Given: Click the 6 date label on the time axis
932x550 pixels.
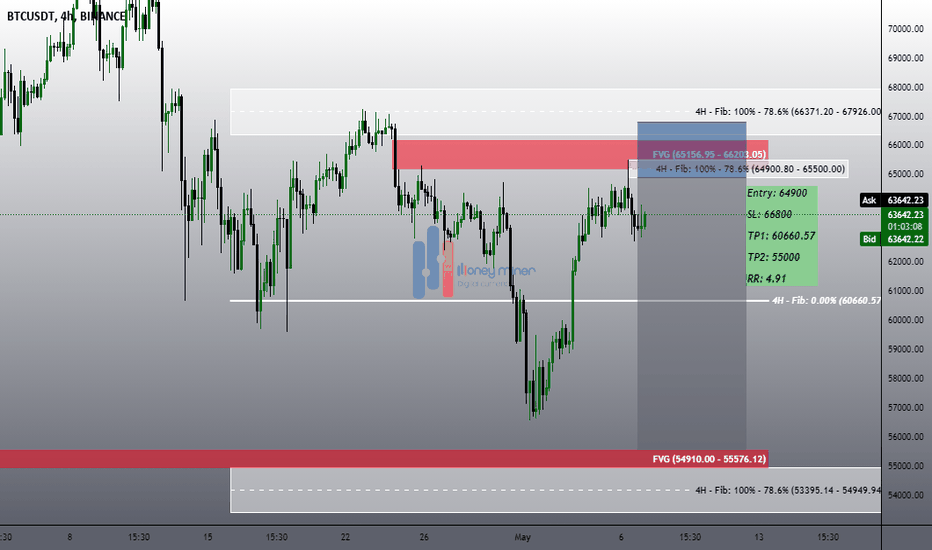Looking at the screenshot, I should tap(621, 537).
